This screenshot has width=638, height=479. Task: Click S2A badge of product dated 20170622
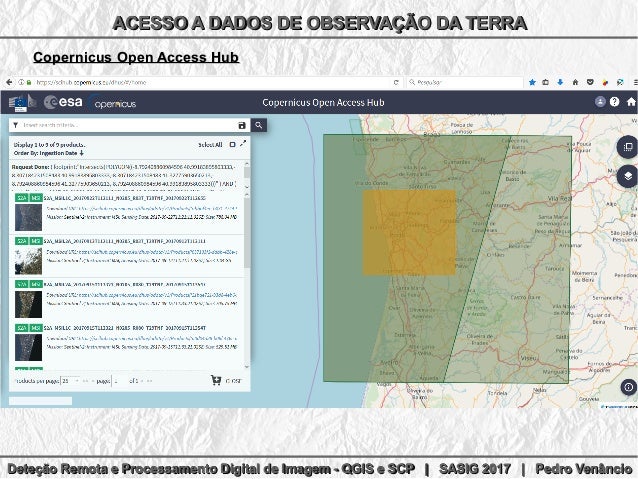(22, 198)
